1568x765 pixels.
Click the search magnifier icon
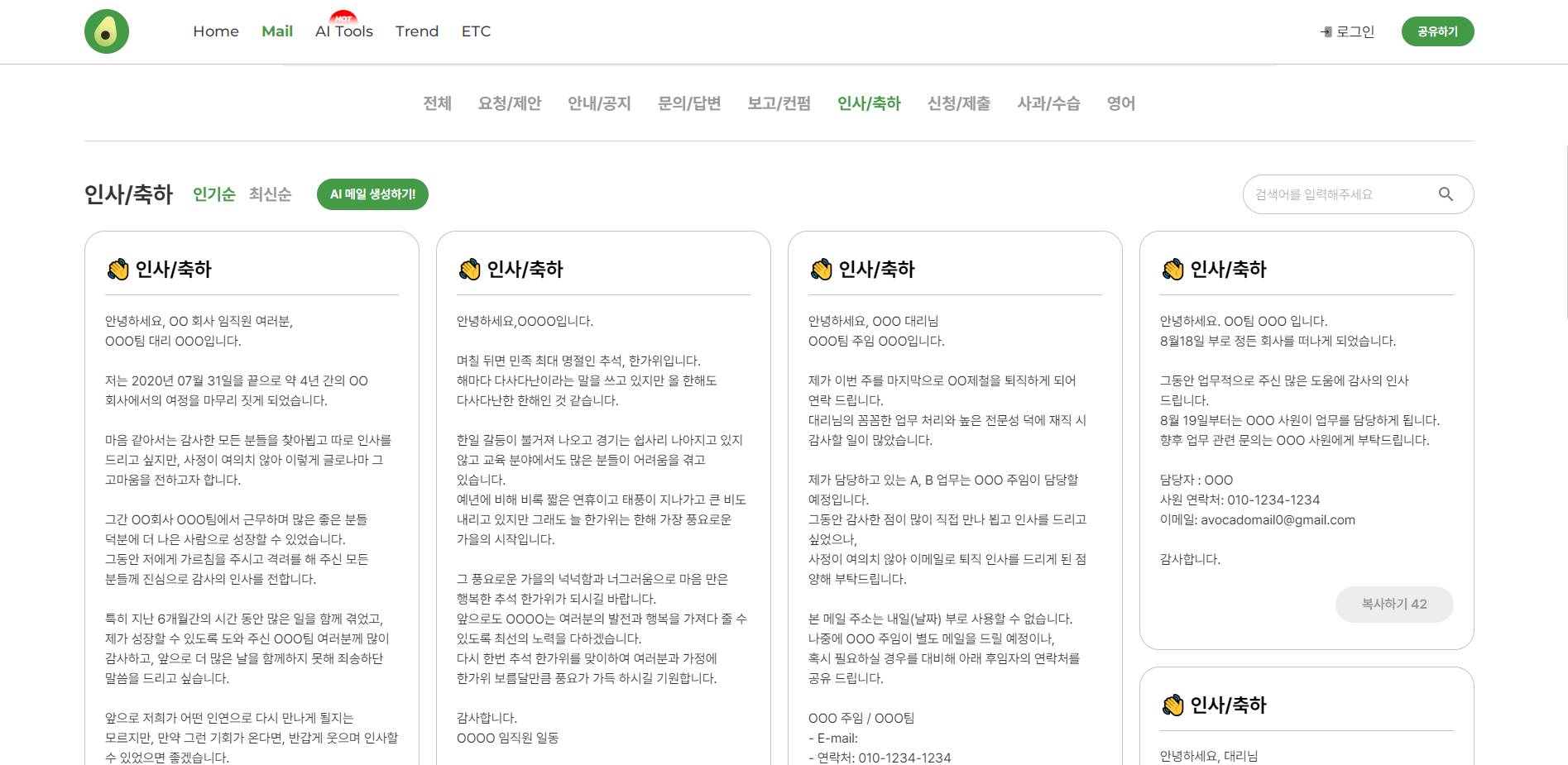pyautogui.click(x=1446, y=194)
